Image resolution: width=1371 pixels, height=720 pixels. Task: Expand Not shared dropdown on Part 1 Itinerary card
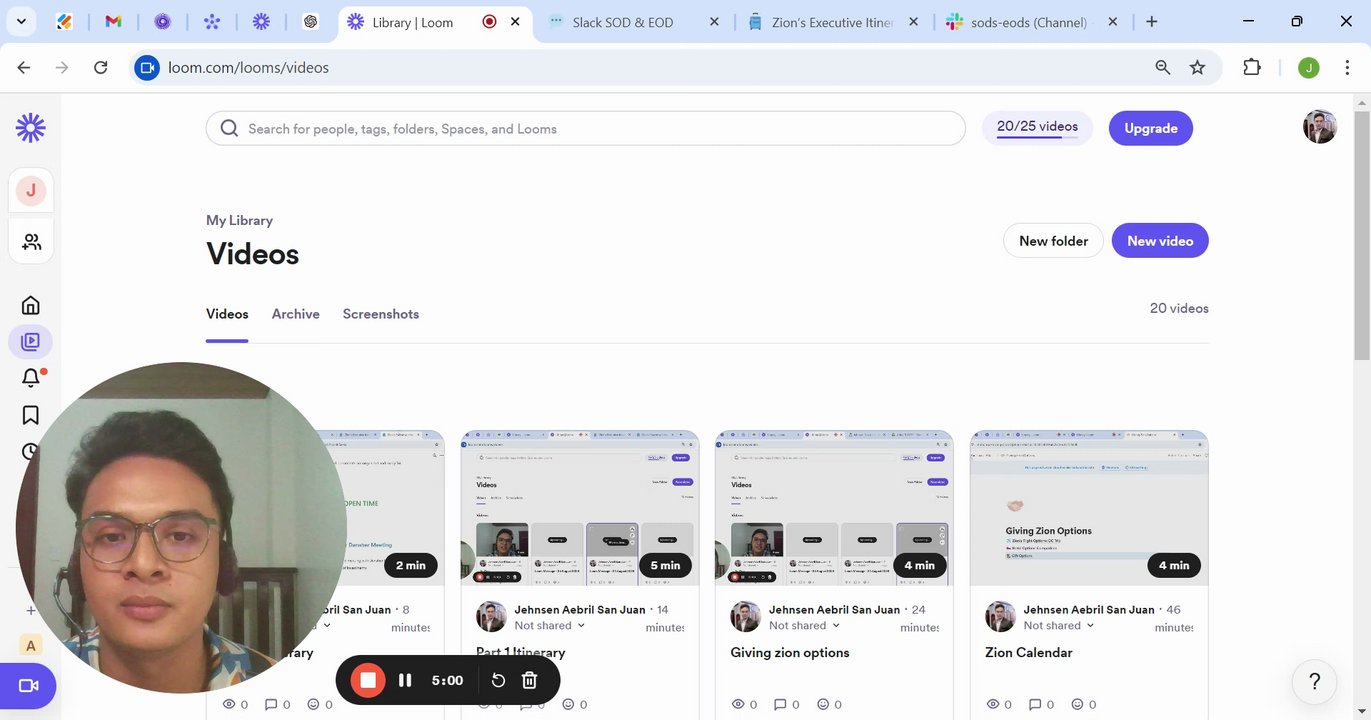tap(549, 626)
